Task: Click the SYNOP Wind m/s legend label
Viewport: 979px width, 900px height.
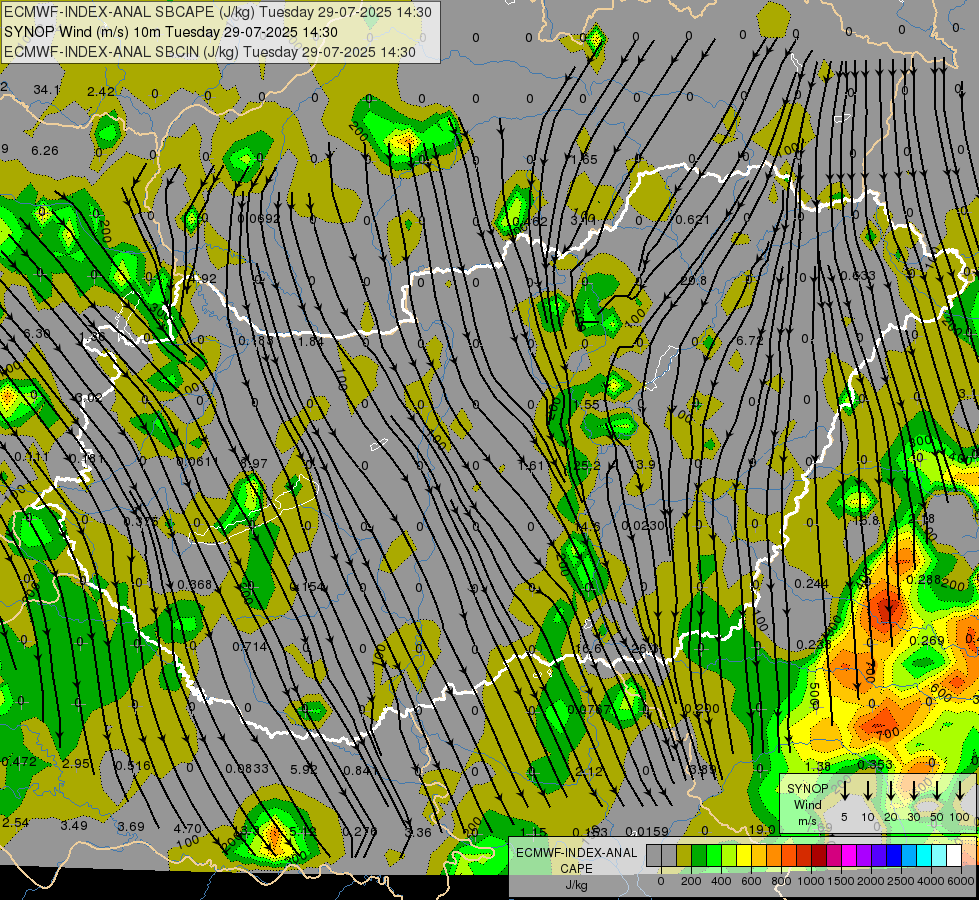Action: (807, 804)
